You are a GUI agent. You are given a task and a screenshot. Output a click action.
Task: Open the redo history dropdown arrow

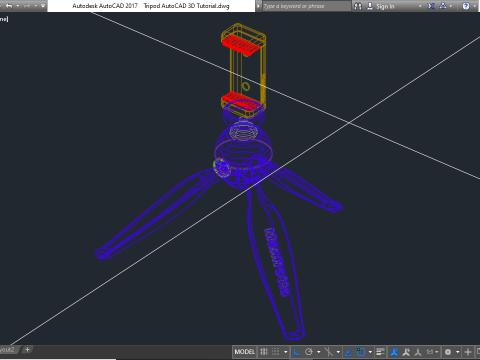[x=36, y=6]
